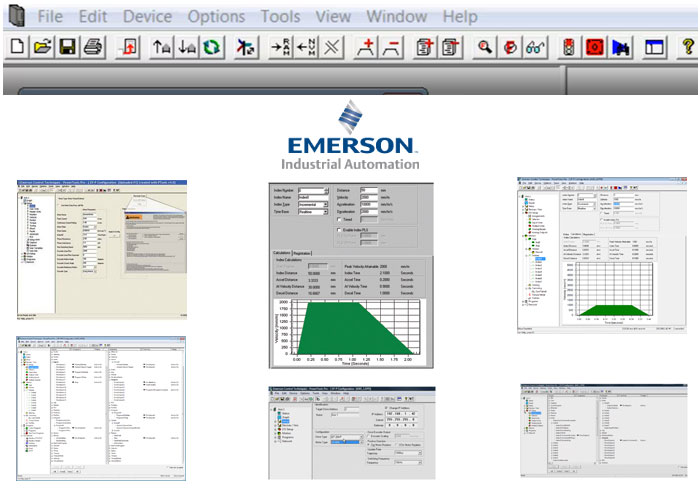Click the magnifying glass find icon
The height and width of the screenshot is (500, 700).
pyautogui.click(x=485, y=47)
